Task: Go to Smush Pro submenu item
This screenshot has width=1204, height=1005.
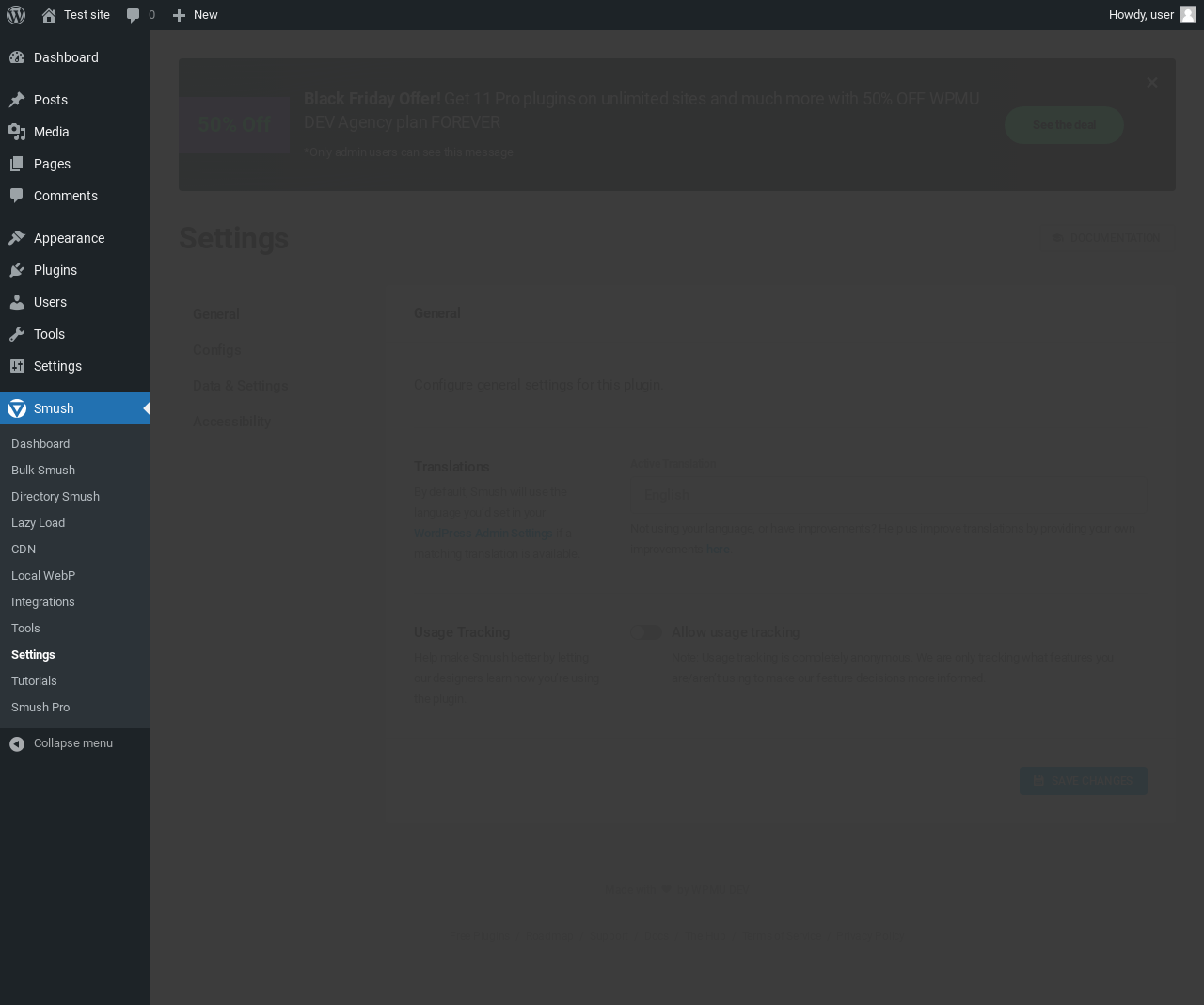Action: click(x=40, y=708)
